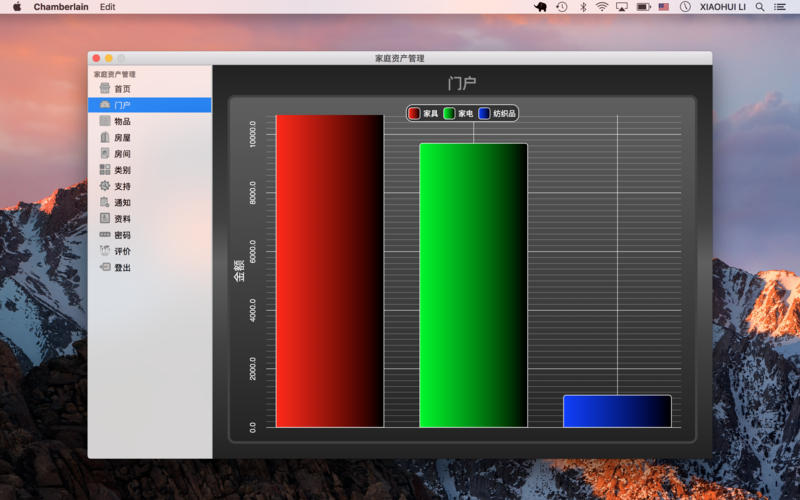800x500 pixels.
Task: Click the green 家电 legend swatch
Action: (x=449, y=113)
